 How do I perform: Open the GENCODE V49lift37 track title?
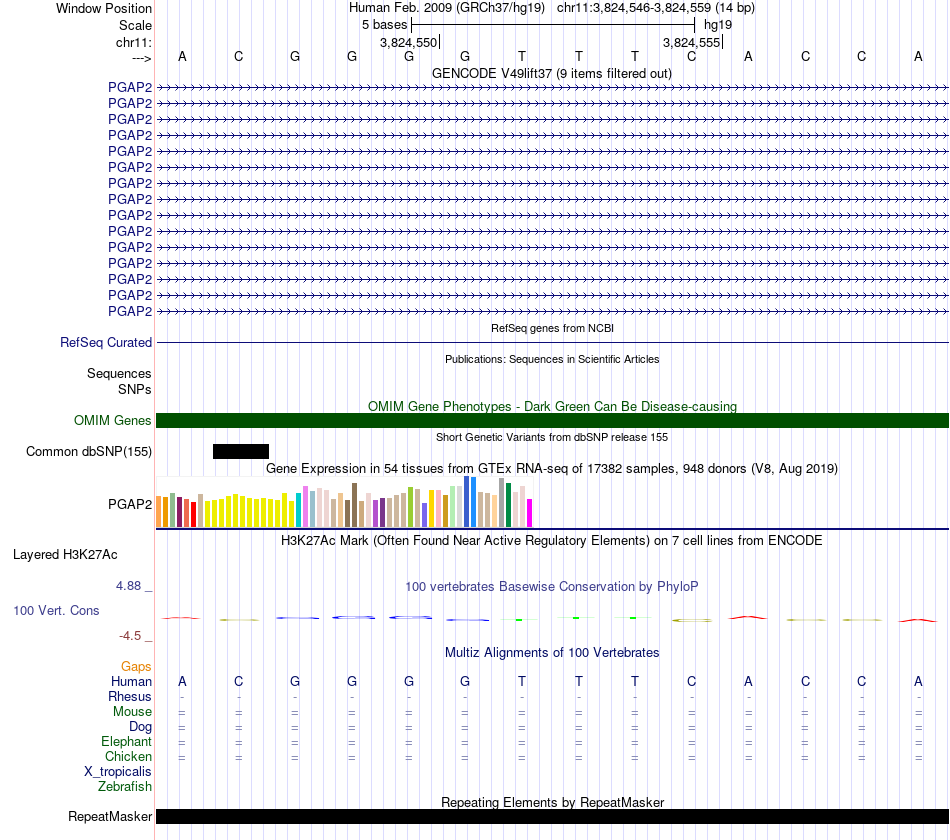tap(551, 73)
